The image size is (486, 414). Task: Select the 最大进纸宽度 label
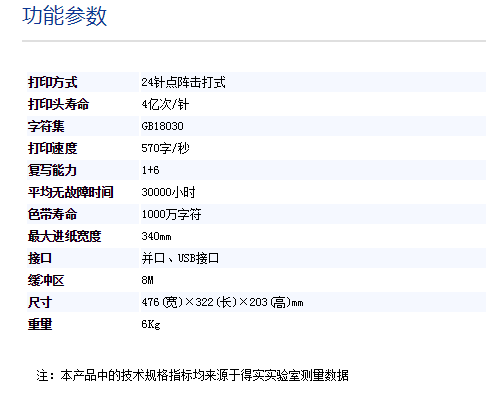tap(65, 236)
